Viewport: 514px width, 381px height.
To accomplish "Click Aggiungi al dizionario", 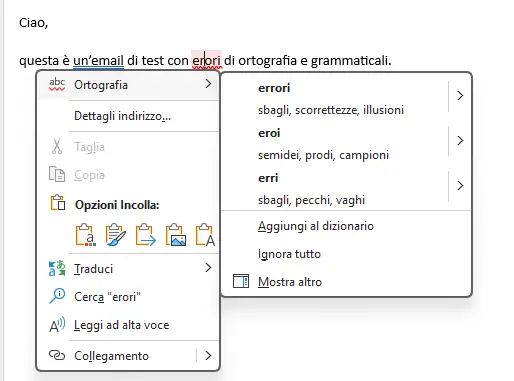I will click(x=316, y=226).
